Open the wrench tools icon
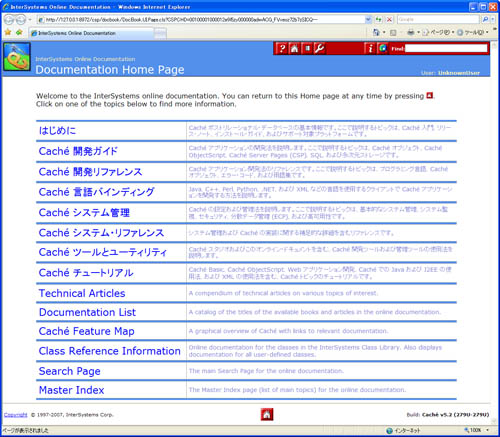This screenshot has height=437, width=500. 320,49
